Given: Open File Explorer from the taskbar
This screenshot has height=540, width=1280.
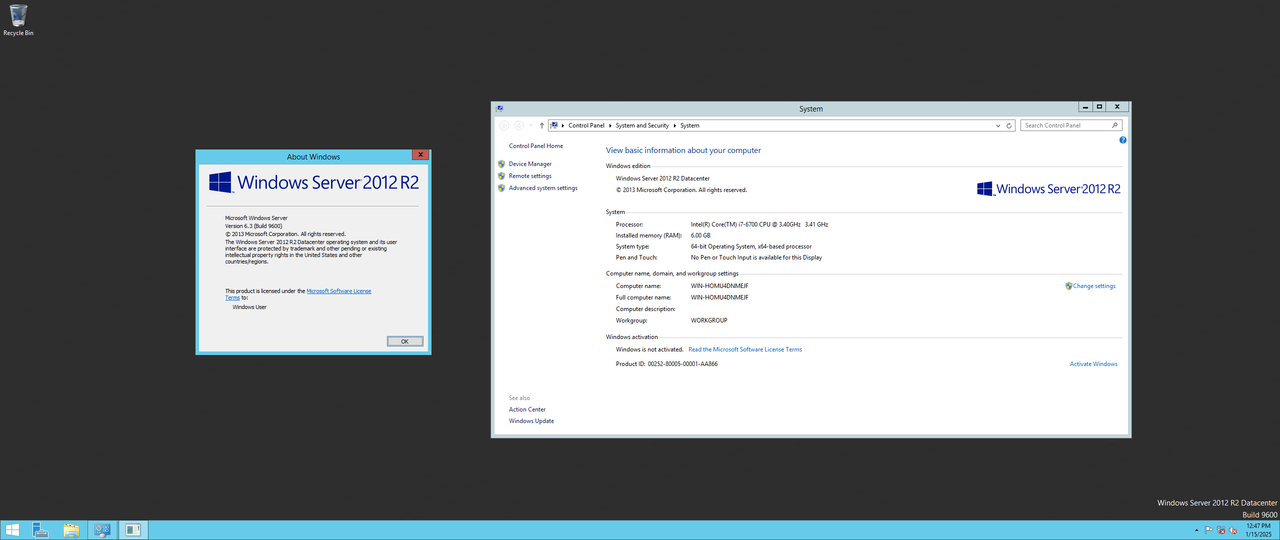Looking at the screenshot, I should (71, 530).
